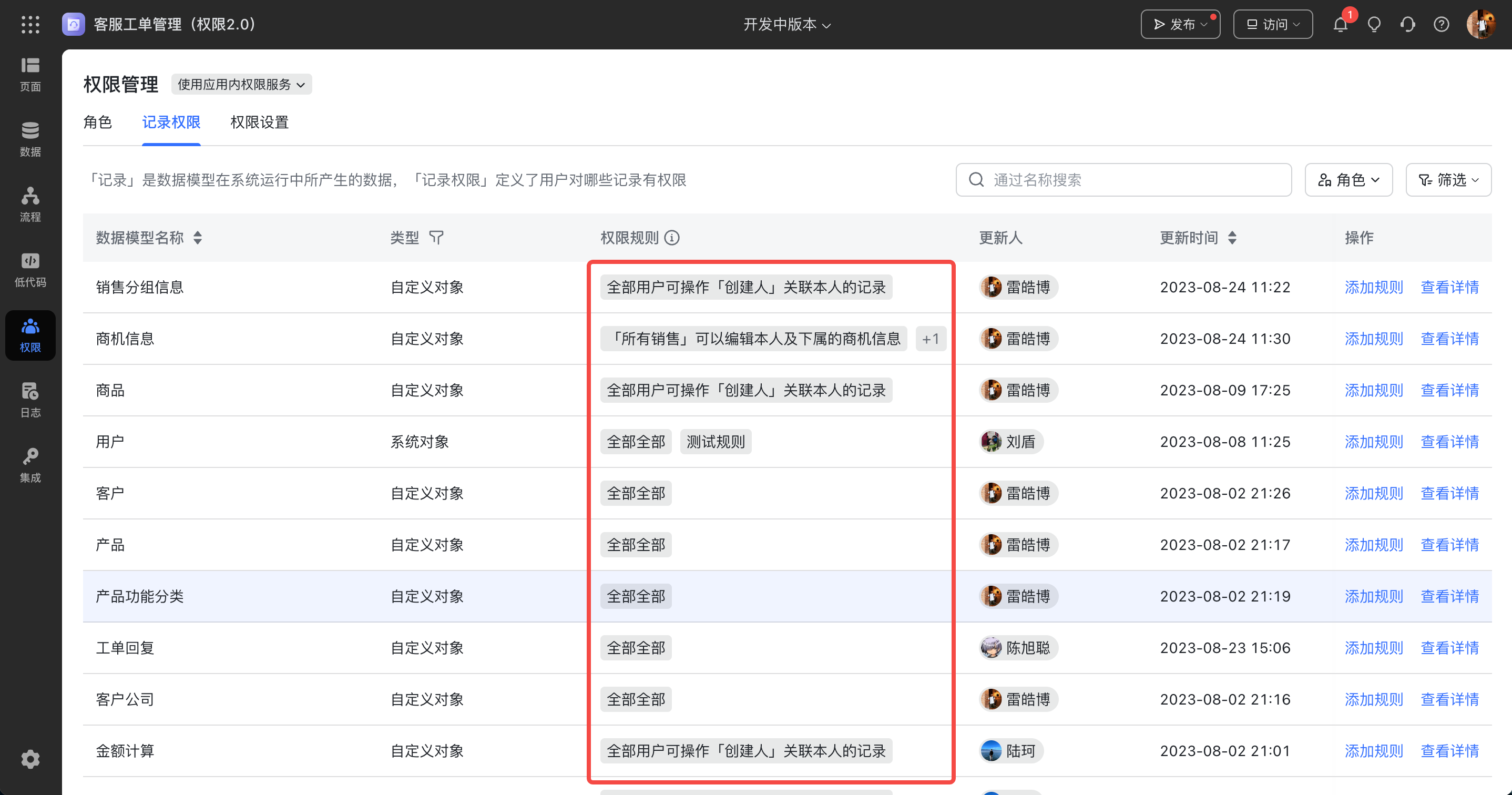The width and height of the screenshot is (1512, 795).
Task: Switch to the 角色 tab
Action: pyautogui.click(x=97, y=122)
